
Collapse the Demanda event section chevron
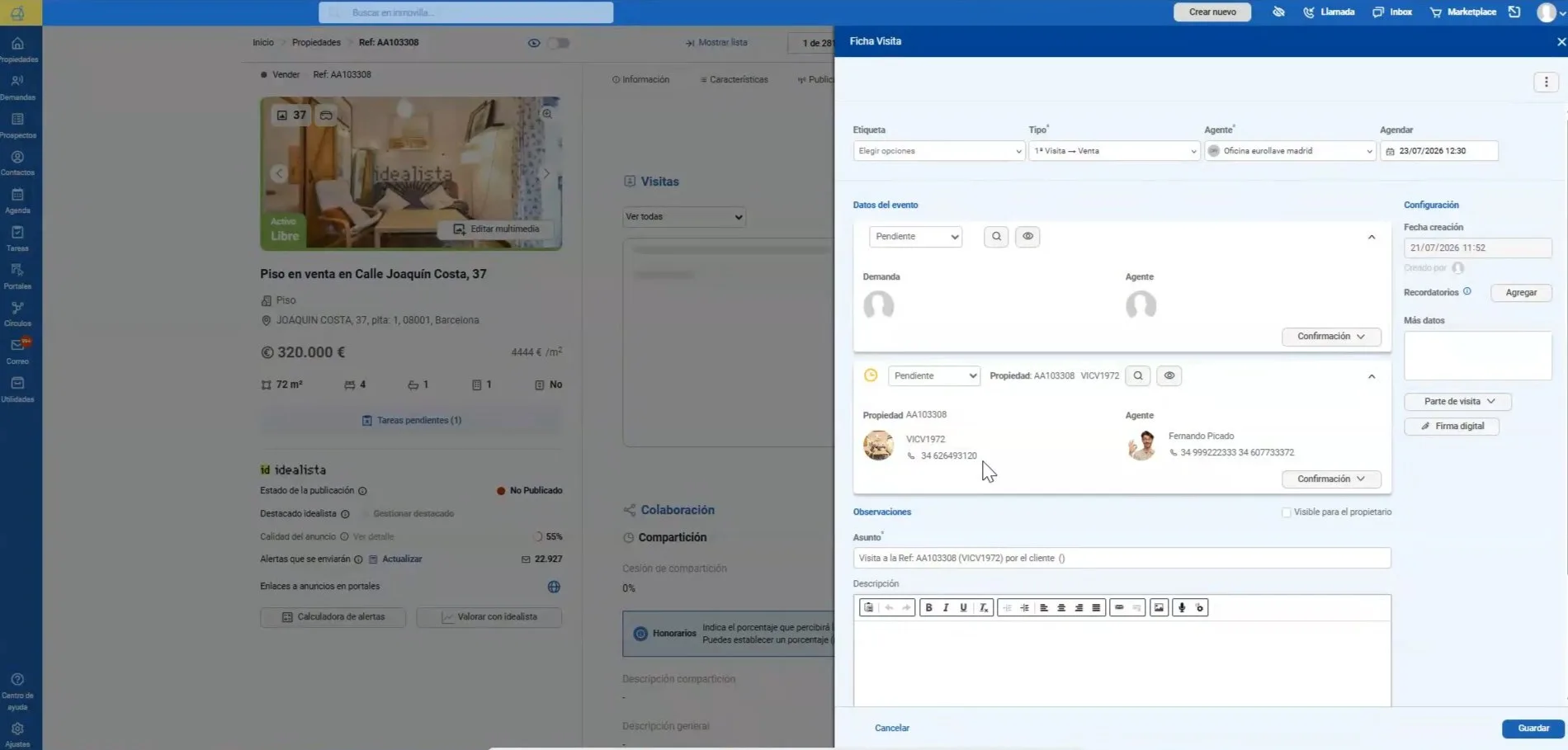[1372, 238]
